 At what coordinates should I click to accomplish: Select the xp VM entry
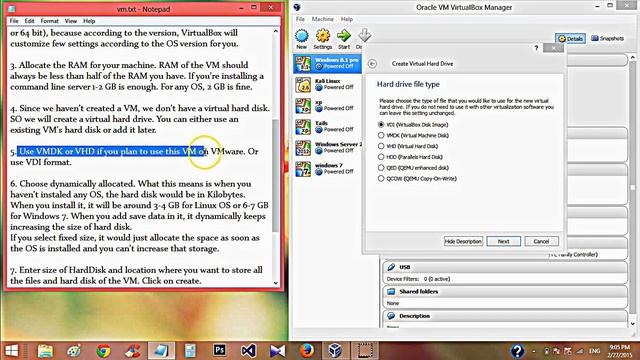coord(327,106)
